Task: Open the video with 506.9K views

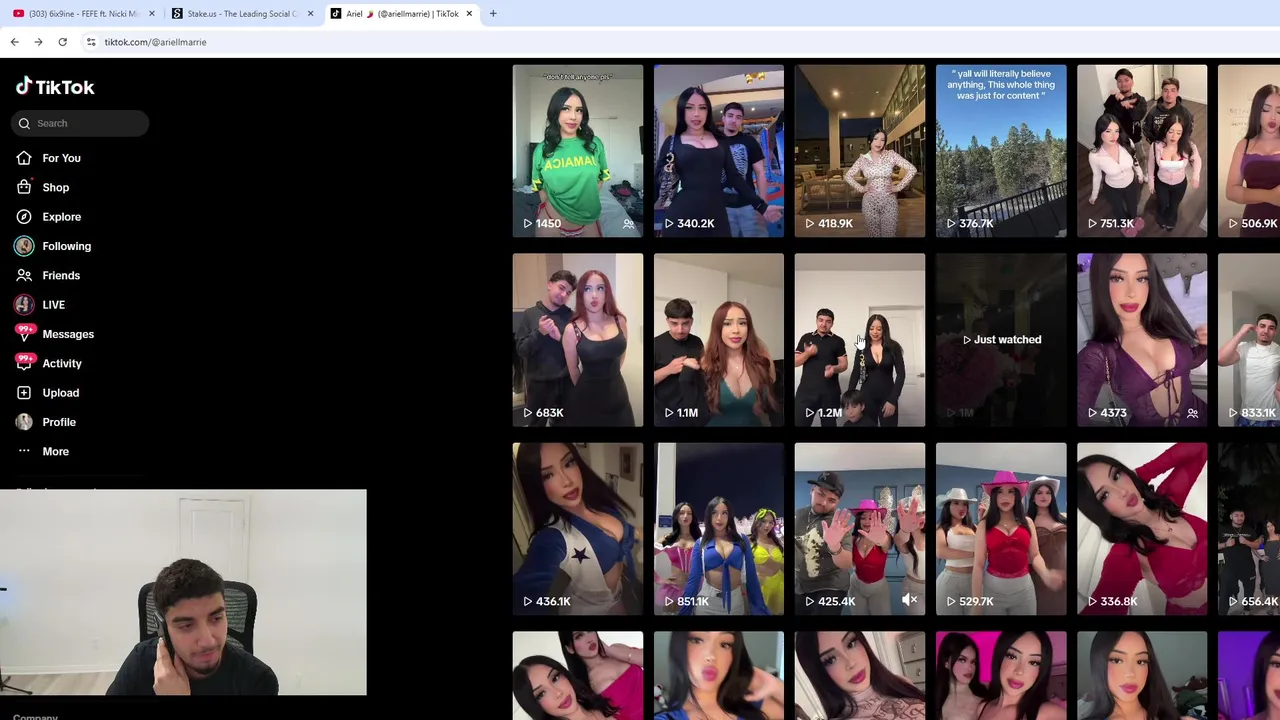Action: pos(1249,151)
